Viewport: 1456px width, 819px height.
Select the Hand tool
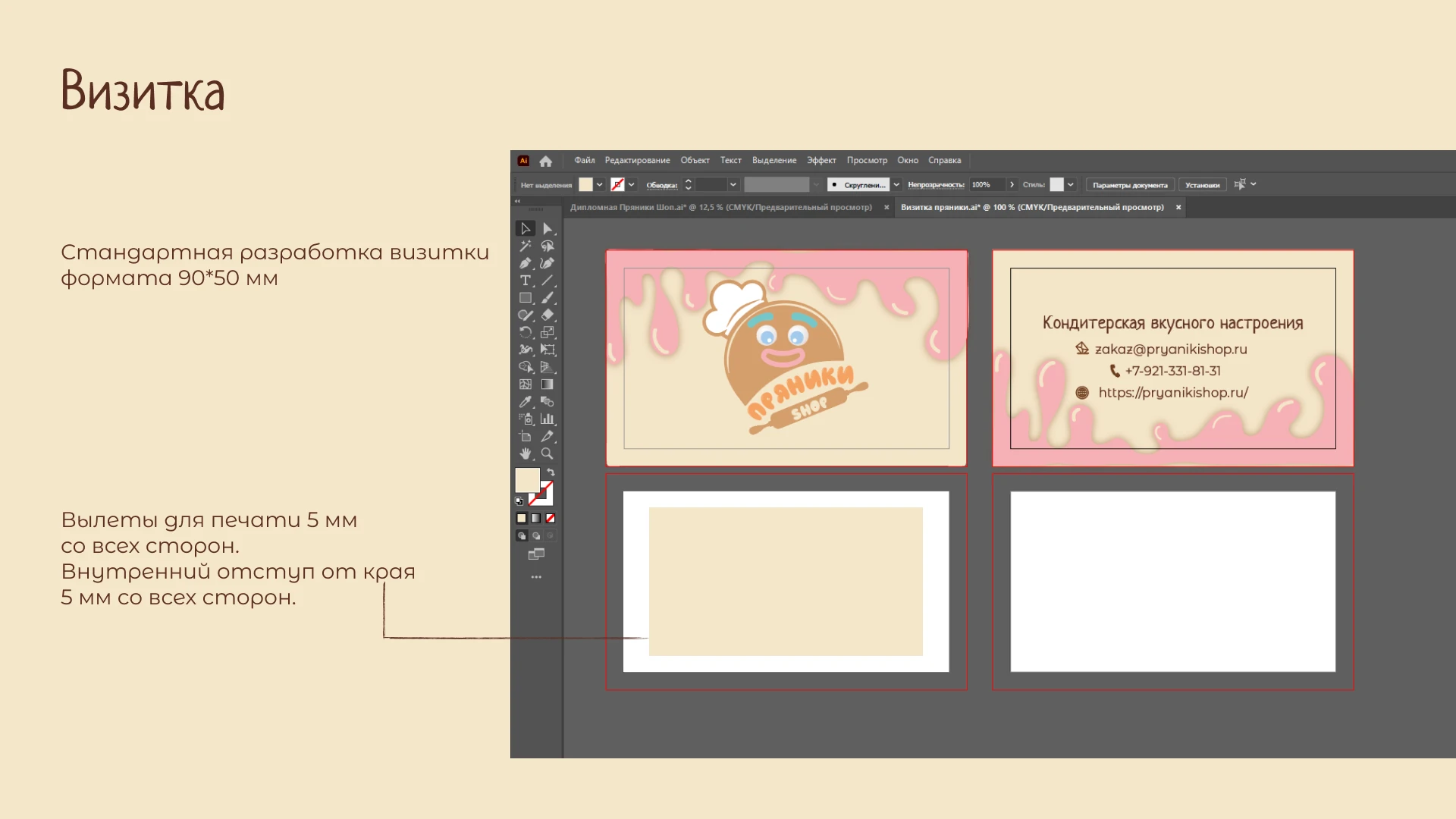coord(525,453)
